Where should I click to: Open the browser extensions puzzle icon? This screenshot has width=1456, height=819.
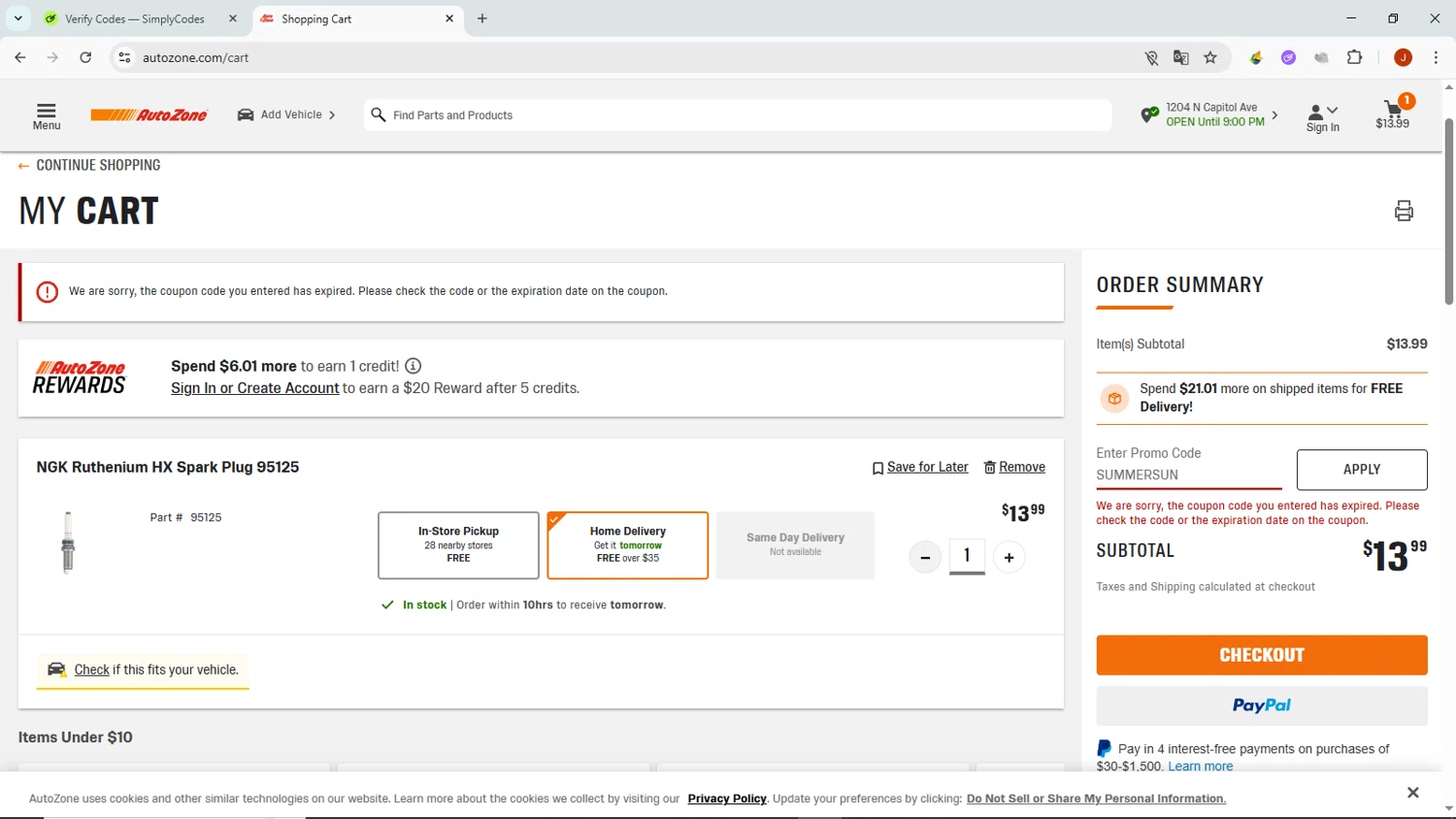(x=1355, y=57)
